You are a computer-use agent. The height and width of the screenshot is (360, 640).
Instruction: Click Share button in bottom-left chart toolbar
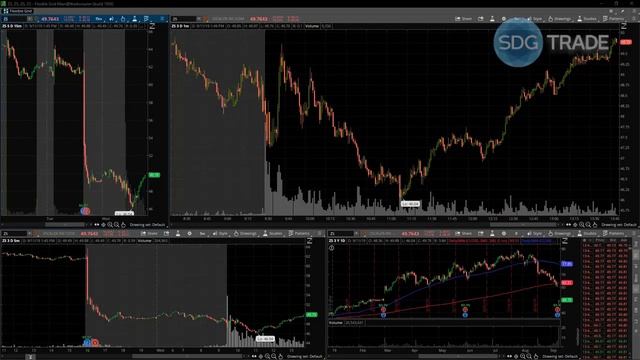point(149,233)
